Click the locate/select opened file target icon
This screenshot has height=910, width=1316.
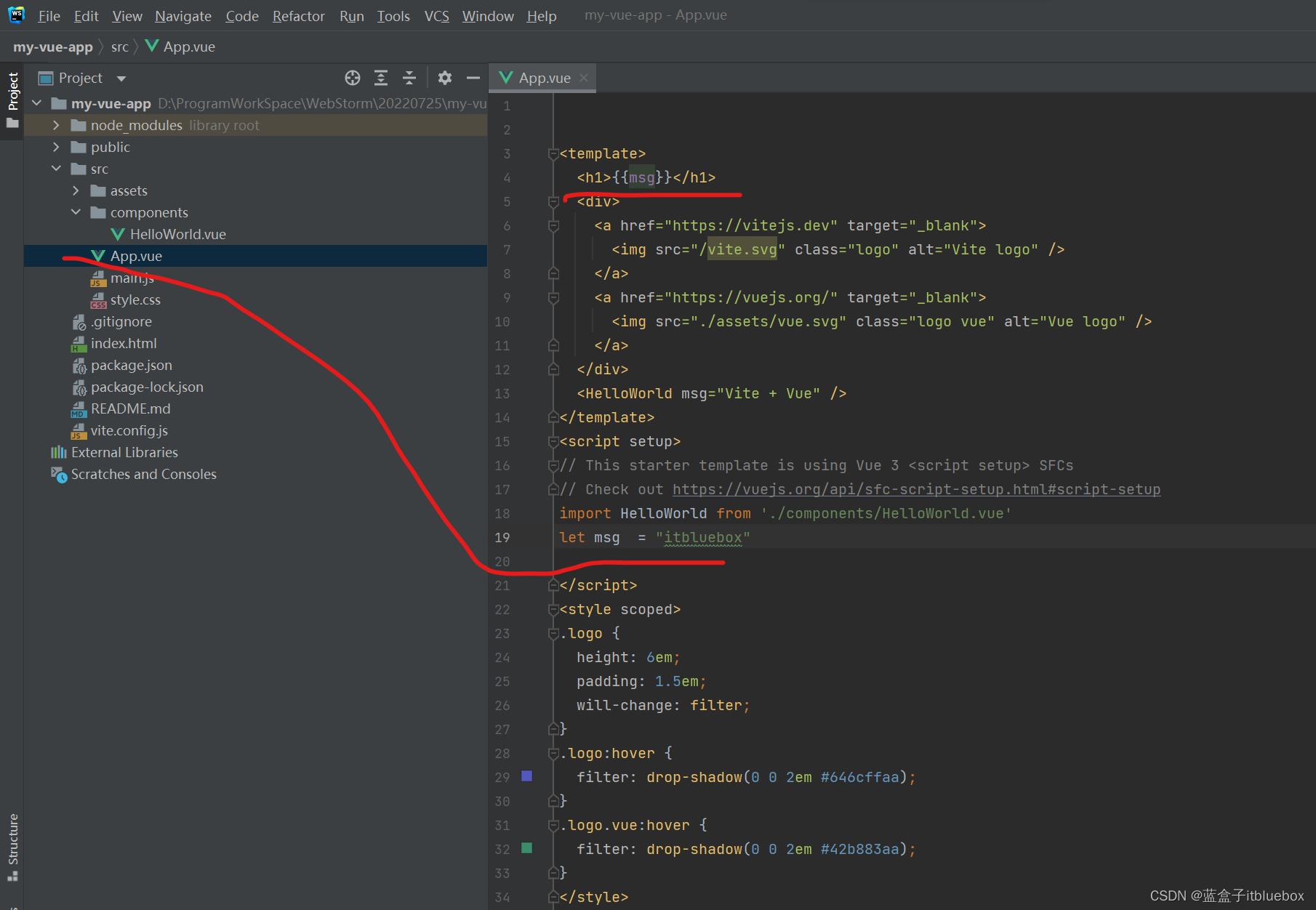click(x=353, y=78)
